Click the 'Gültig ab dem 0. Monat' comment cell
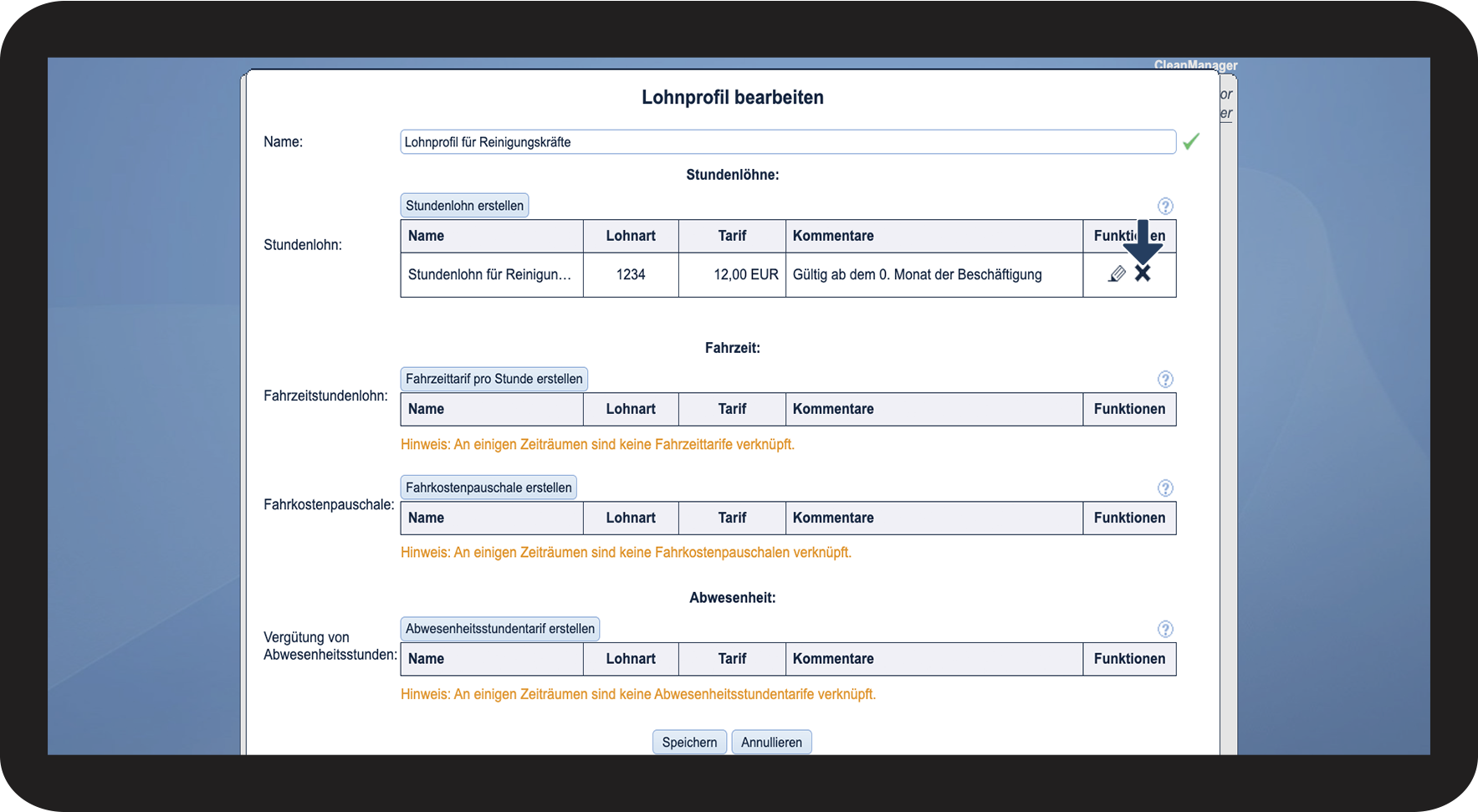This screenshot has height=812, width=1478. tap(917, 274)
